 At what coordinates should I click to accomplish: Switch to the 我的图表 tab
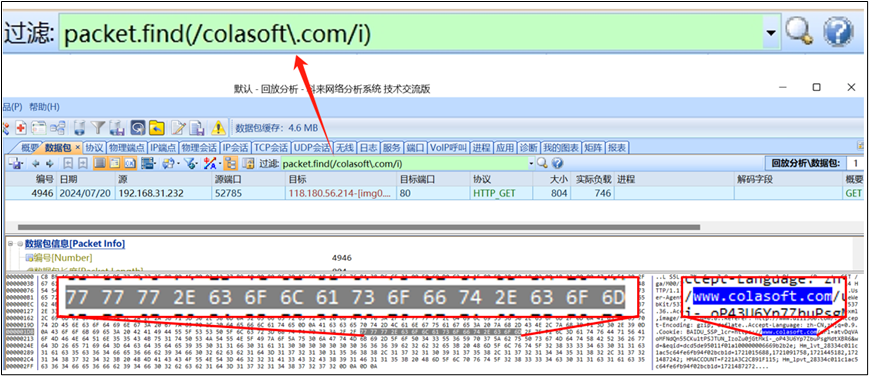coord(560,148)
